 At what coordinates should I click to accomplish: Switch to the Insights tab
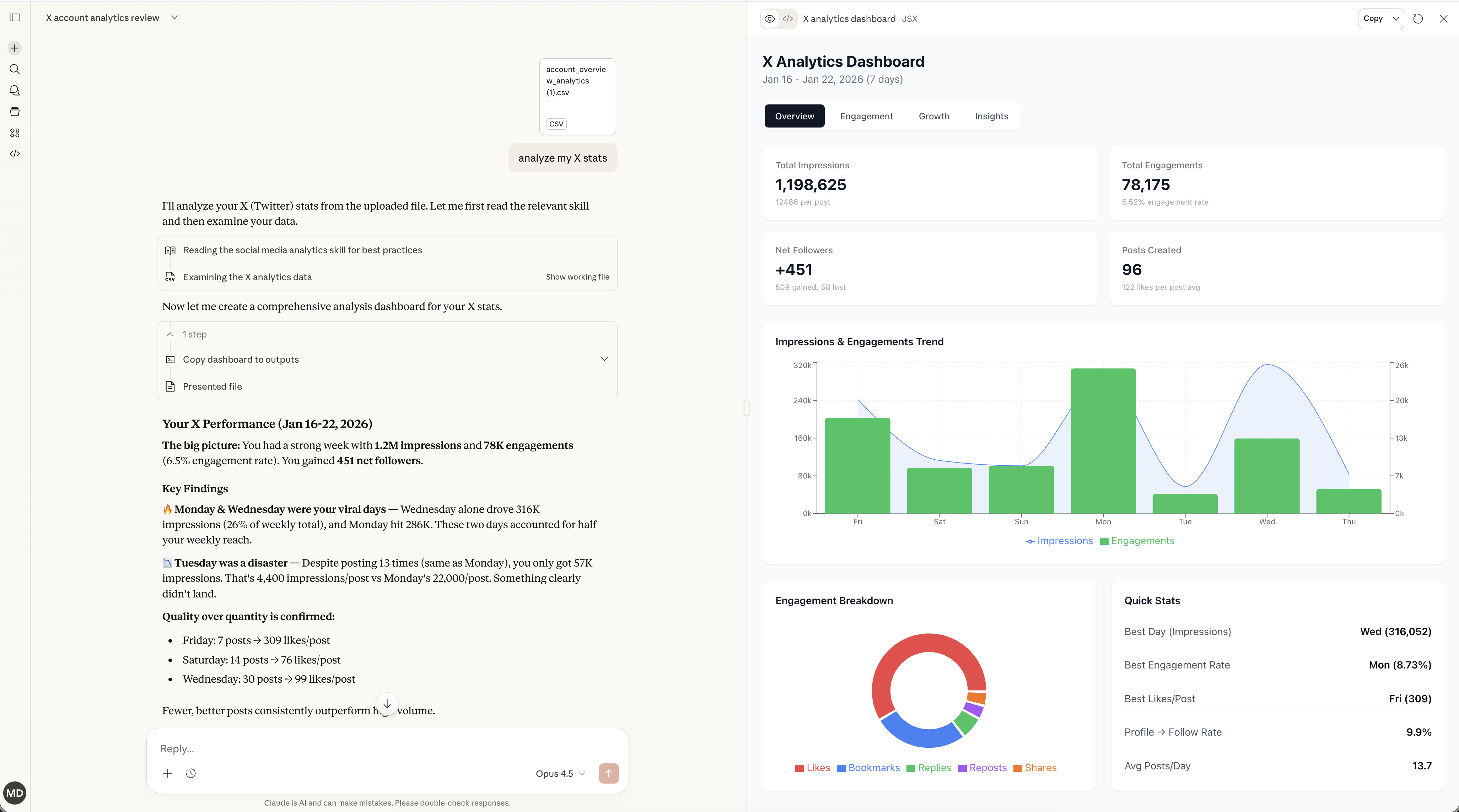(x=991, y=116)
